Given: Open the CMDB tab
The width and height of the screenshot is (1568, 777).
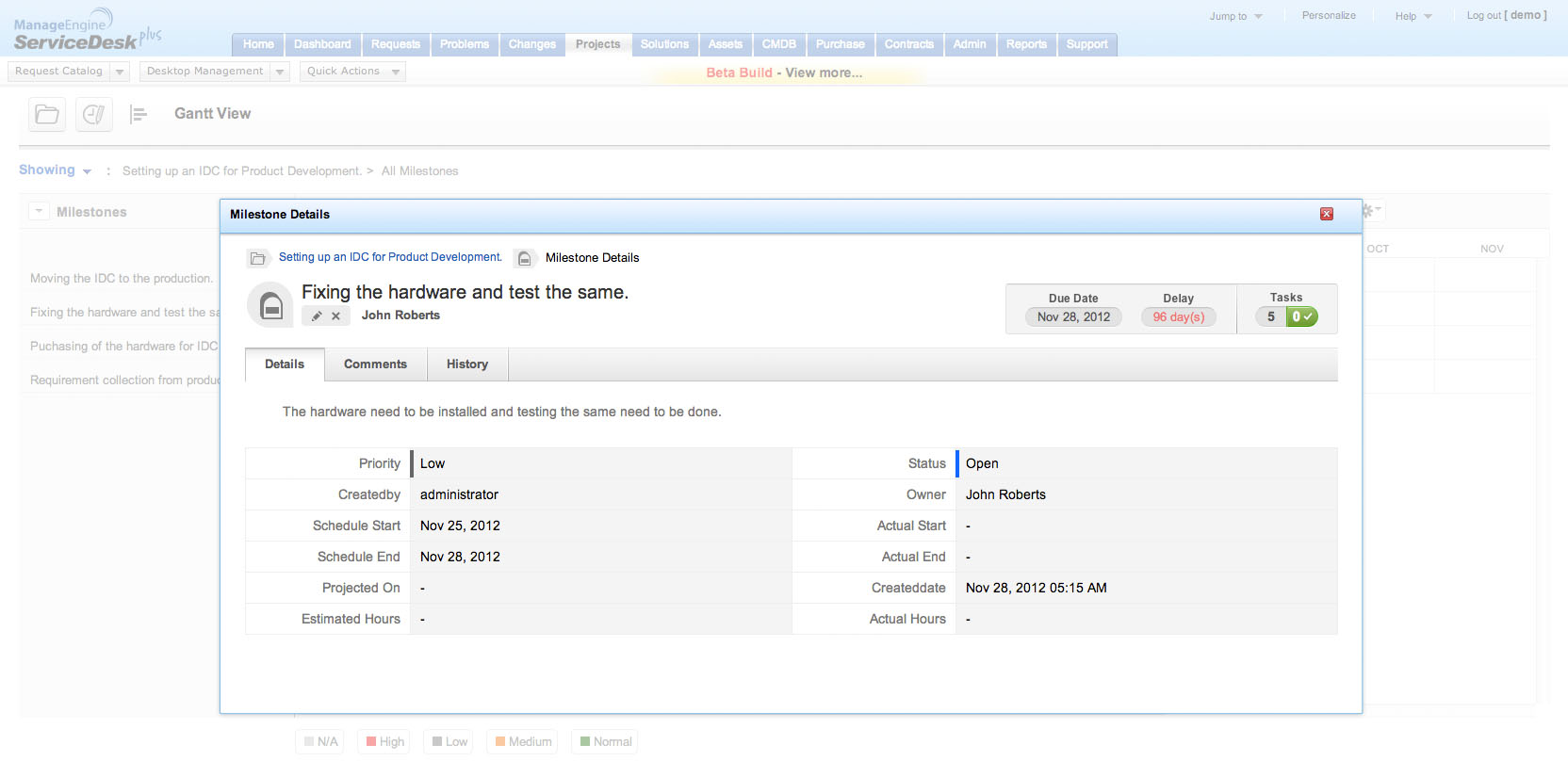Looking at the screenshot, I should point(779,44).
